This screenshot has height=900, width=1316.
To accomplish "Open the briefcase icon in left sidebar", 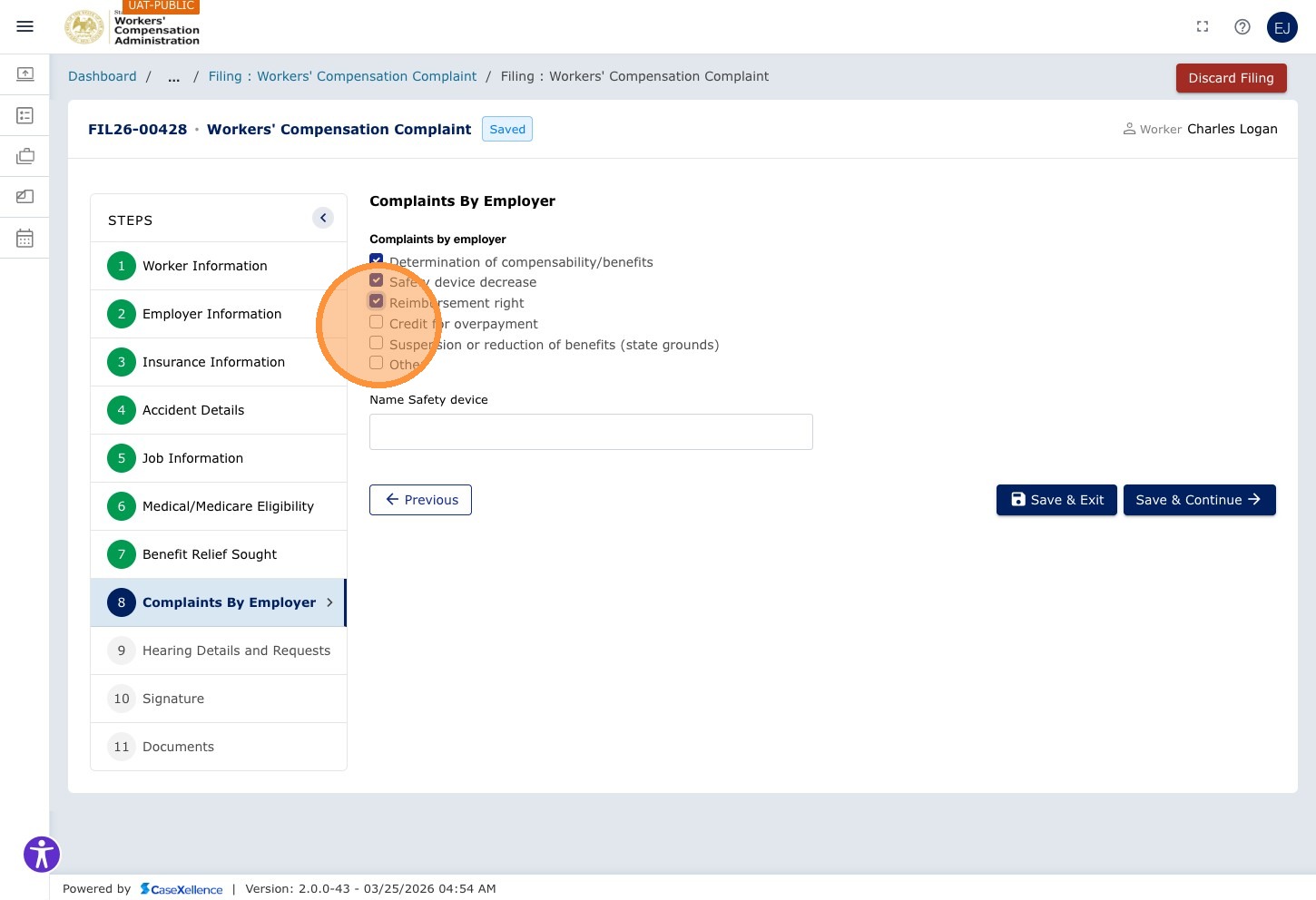I will click(x=25, y=156).
